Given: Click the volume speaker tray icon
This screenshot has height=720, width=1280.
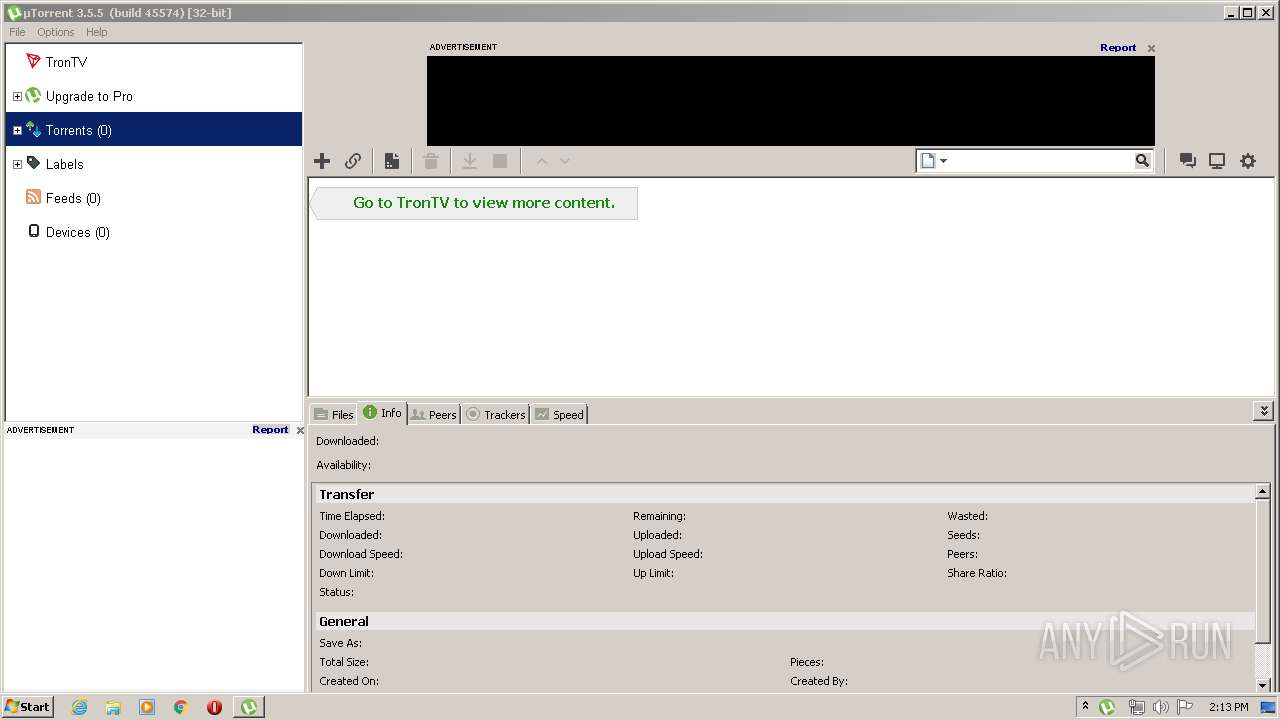Looking at the screenshot, I should point(1161,707).
